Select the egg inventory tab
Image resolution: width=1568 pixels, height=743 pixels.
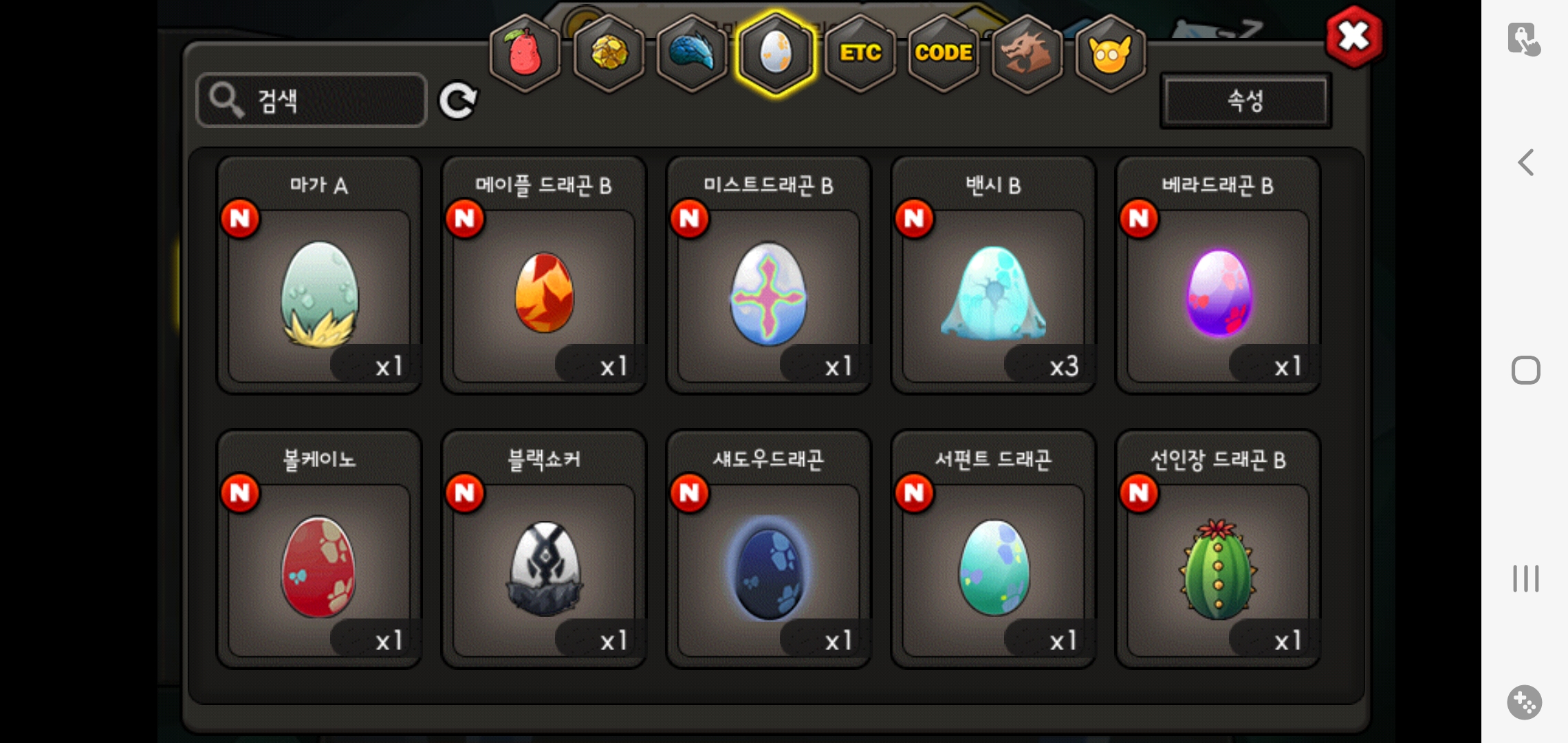776,54
